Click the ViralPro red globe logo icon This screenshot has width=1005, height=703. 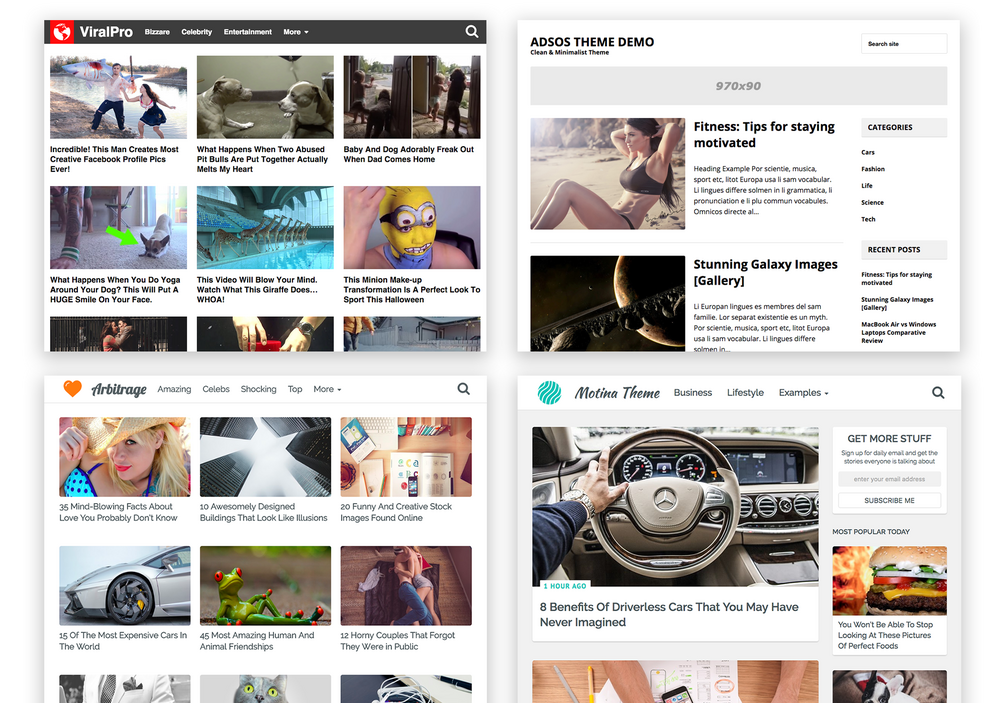pos(62,31)
